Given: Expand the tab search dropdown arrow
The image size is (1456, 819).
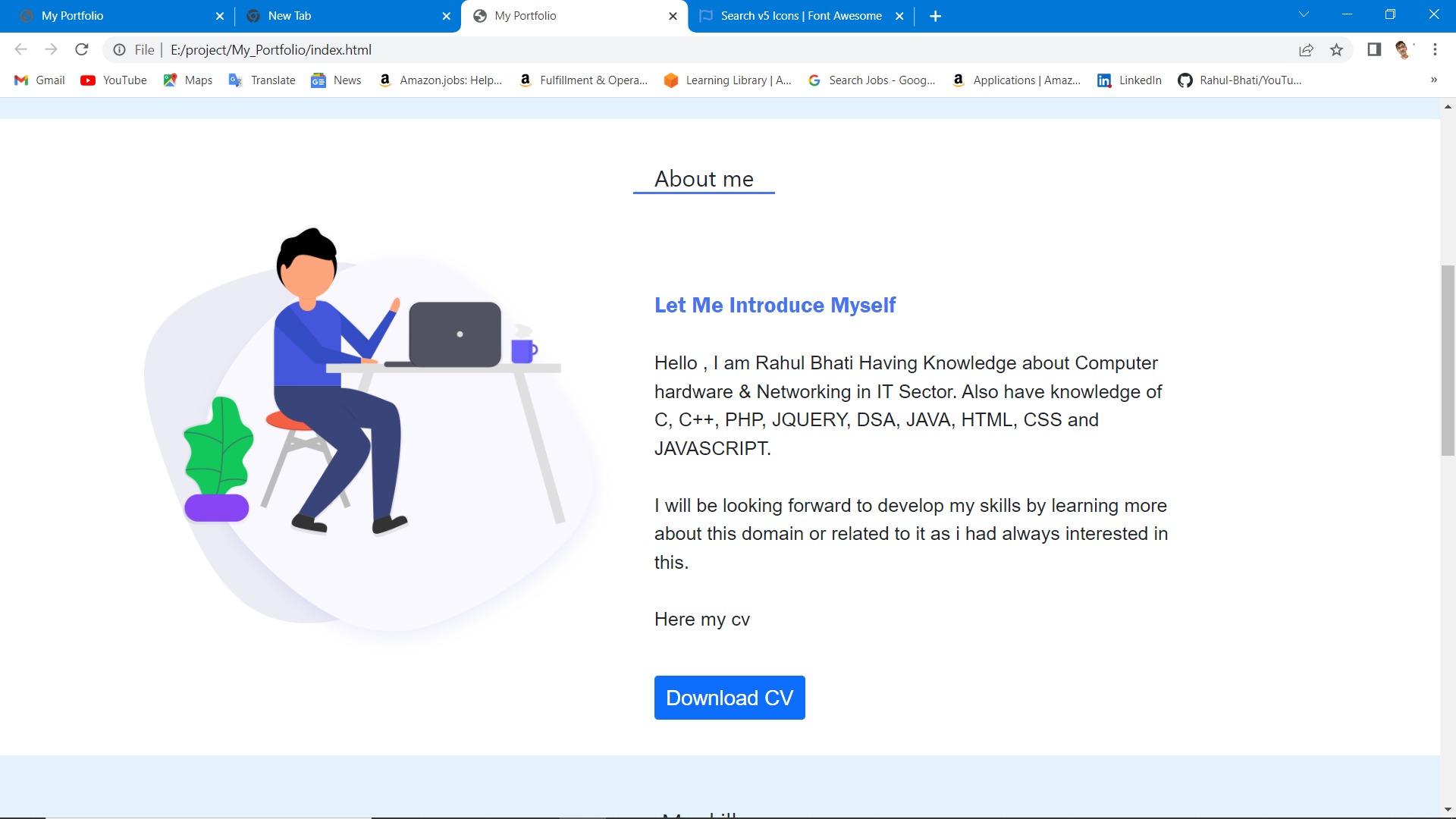Looking at the screenshot, I should coord(1304,15).
